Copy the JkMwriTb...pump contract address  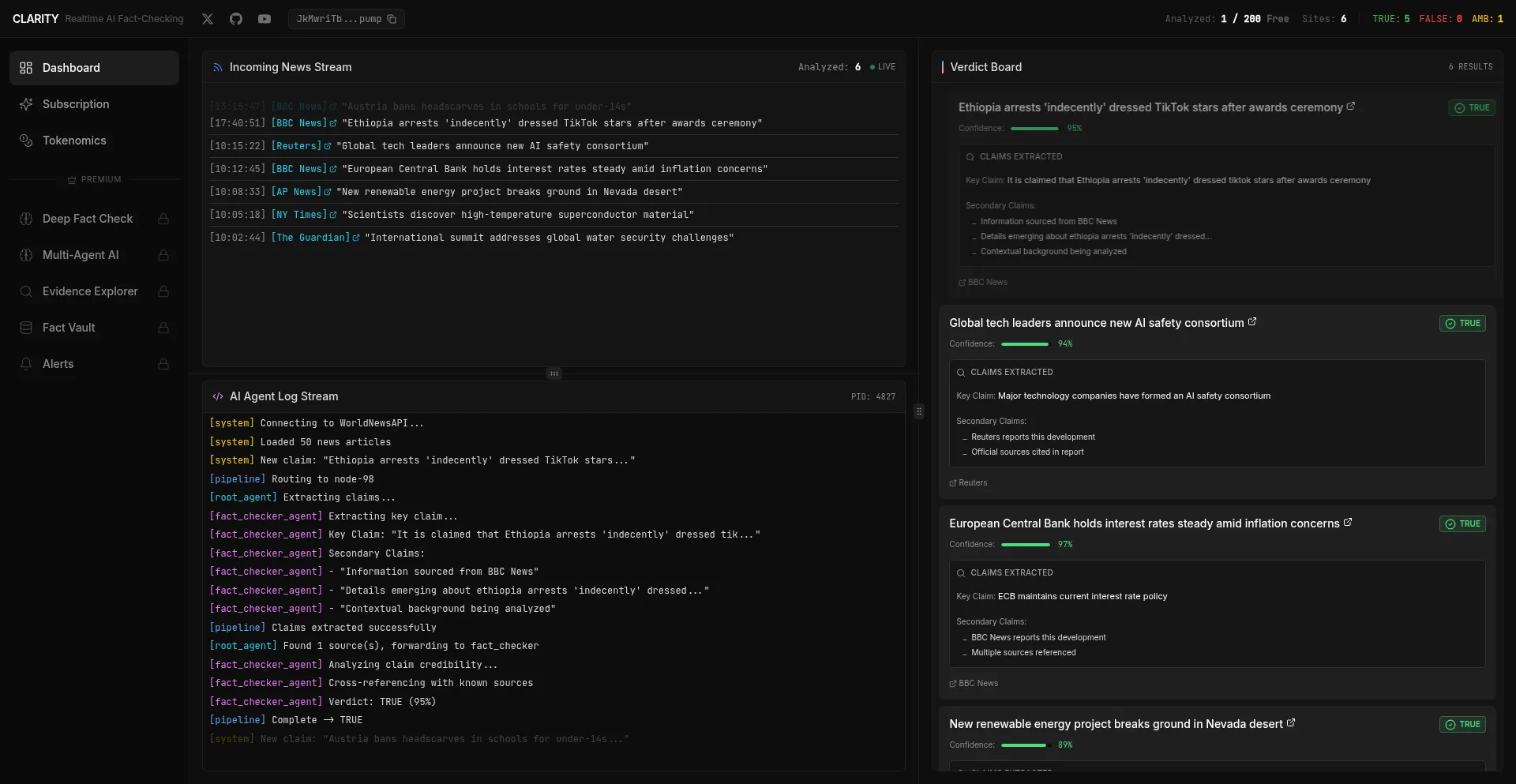point(392,19)
